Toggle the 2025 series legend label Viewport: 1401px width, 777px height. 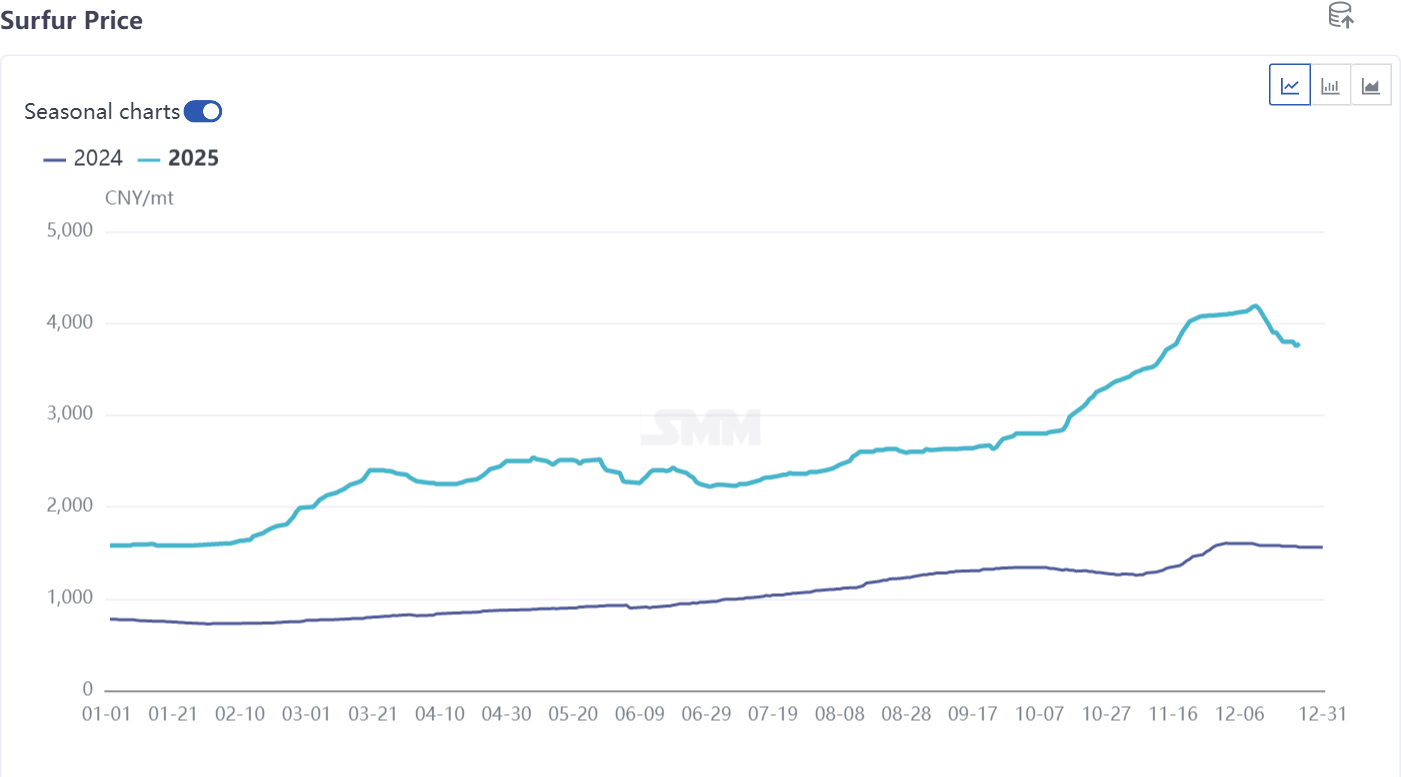[x=193, y=158]
